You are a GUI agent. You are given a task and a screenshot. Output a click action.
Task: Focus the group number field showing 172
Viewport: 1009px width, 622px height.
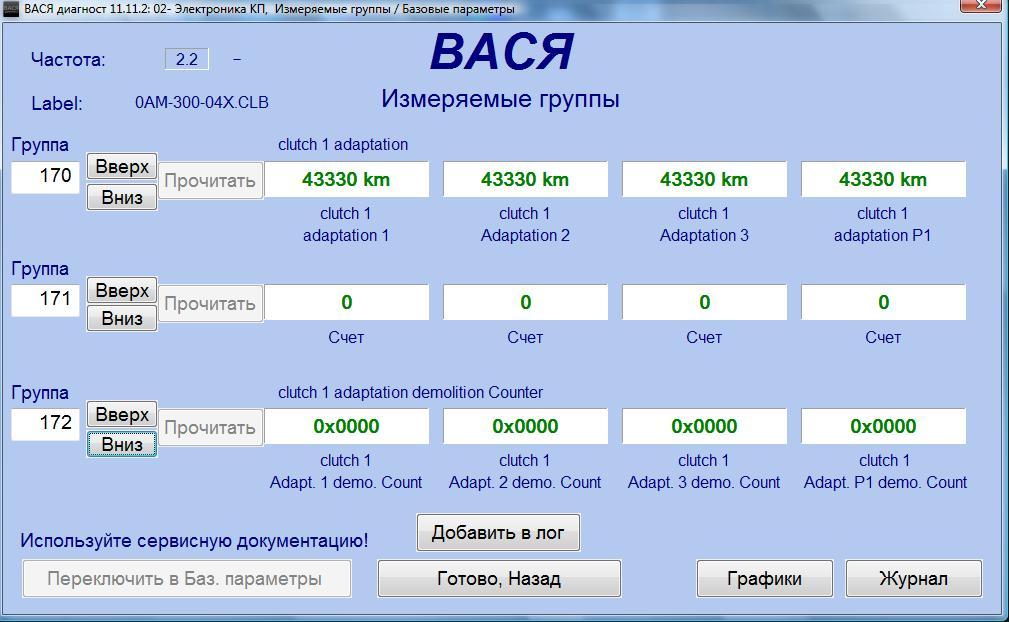click(45, 424)
